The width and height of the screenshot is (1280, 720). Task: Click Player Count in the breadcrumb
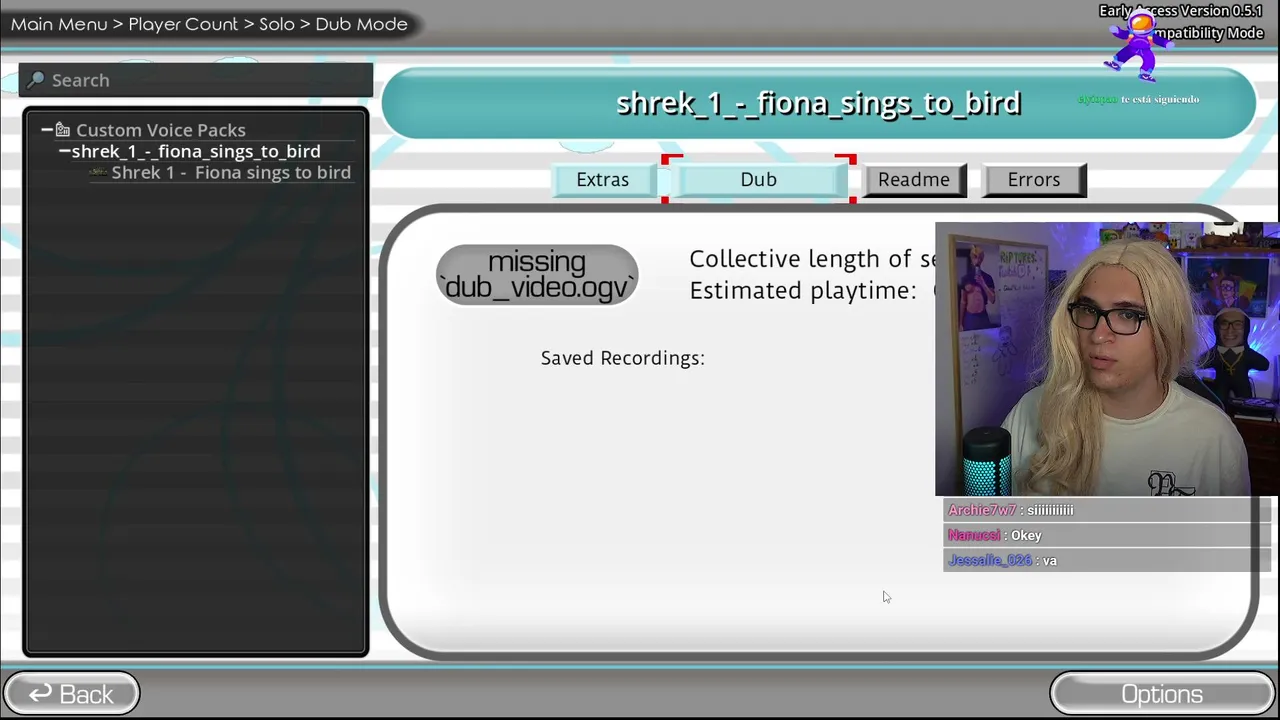(x=183, y=24)
